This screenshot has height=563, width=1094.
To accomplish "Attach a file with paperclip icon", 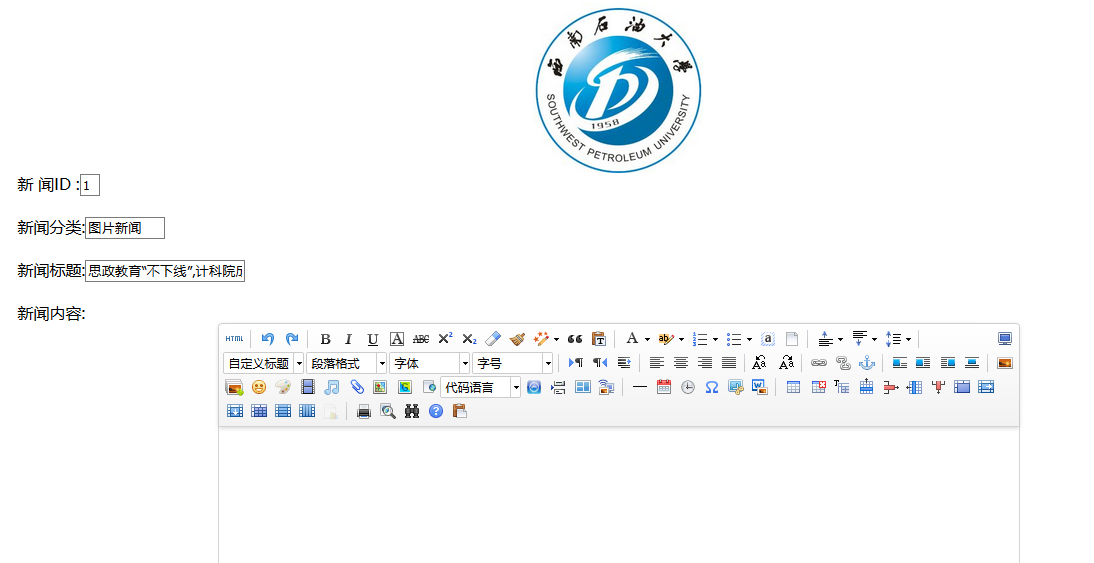I will (x=357, y=387).
